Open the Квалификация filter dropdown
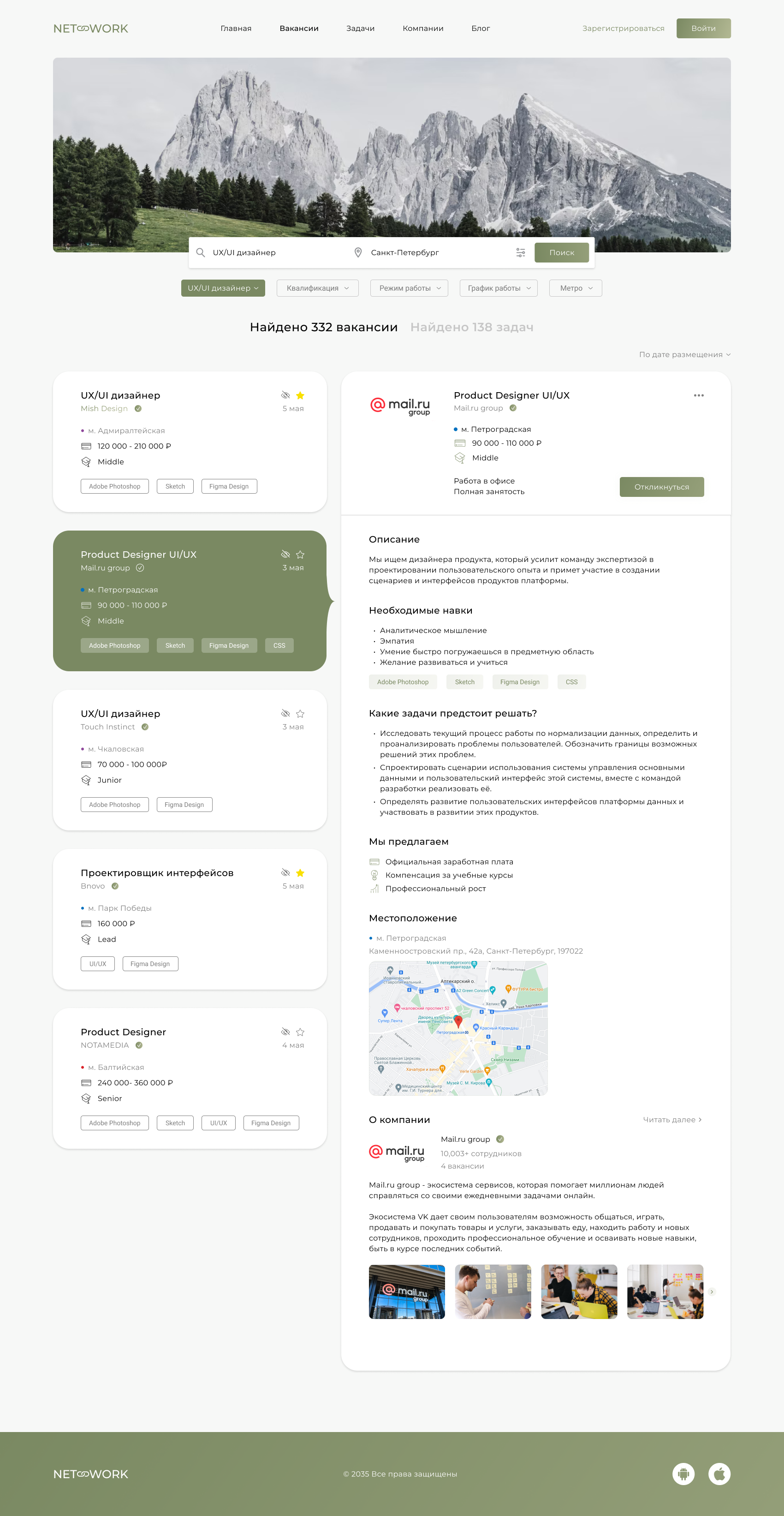The width and height of the screenshot is (784, 1516). (x=318, y=288)
